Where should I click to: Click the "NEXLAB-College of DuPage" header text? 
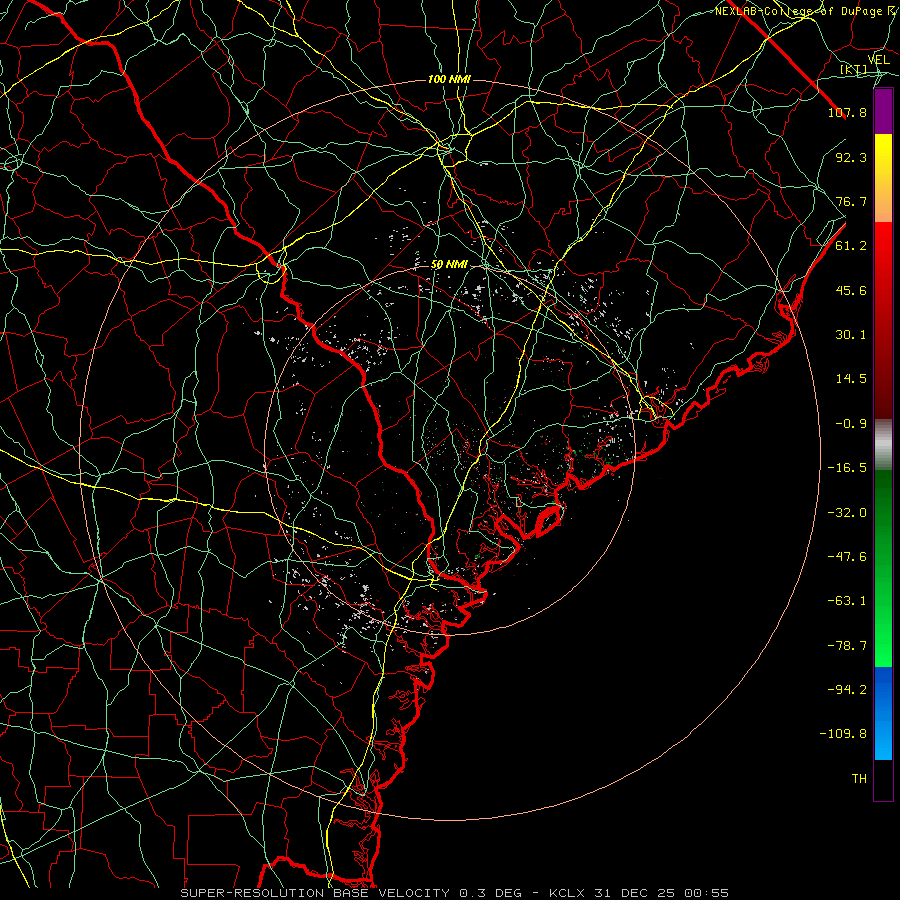(799, 11)
